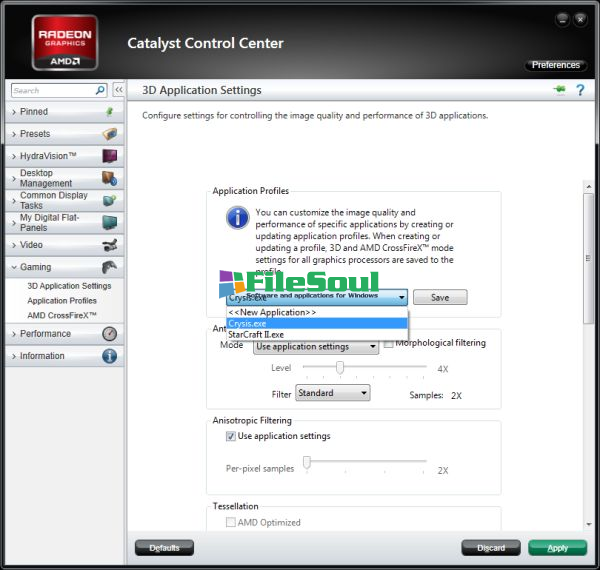
Task: Click the anti-aliasing Level slider
Action: [x=339, y=368]
